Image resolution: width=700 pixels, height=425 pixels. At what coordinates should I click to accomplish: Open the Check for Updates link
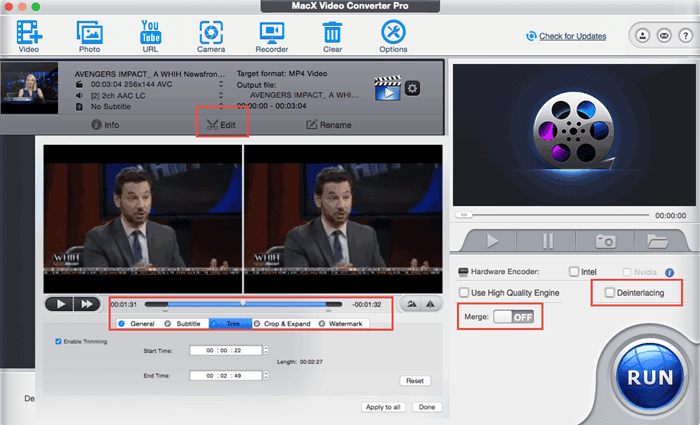572,36
